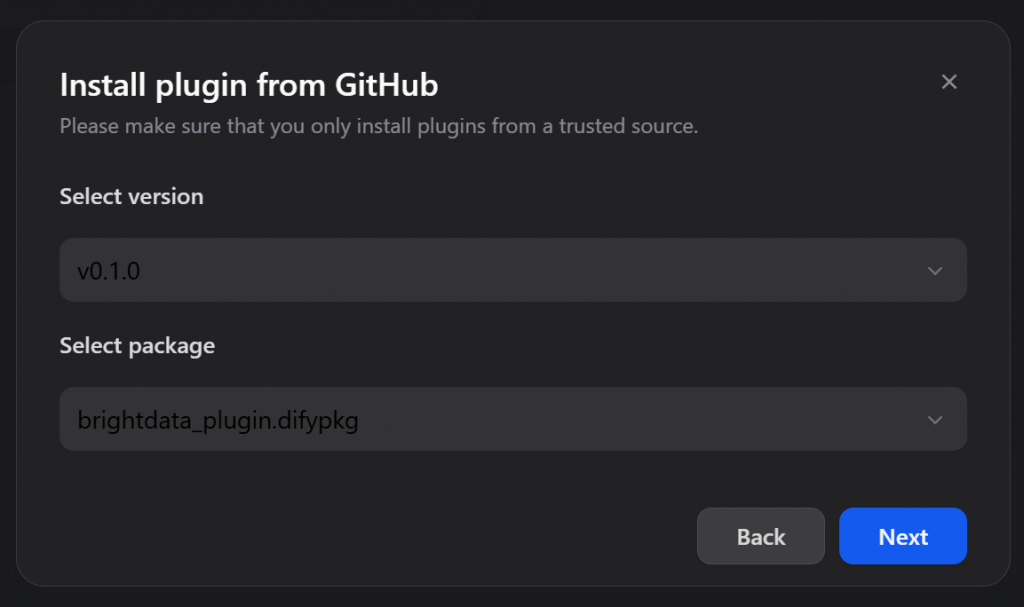Expand the package selector showing brightdata_plugin.difypkg
This screenshot has height=607, width=1024.
click(512, 419)
